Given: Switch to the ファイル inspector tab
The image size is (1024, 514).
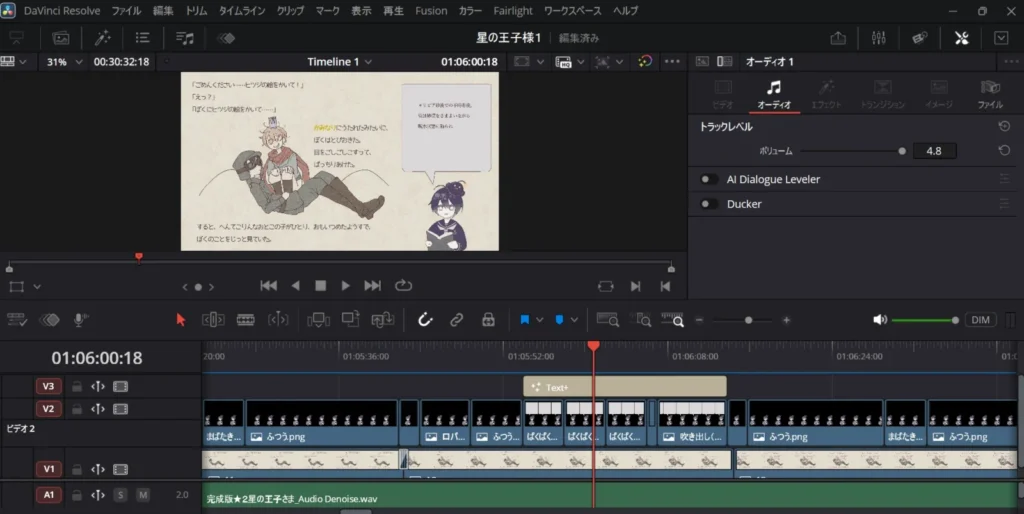Looking at the screenshot, I should (990, 94).
